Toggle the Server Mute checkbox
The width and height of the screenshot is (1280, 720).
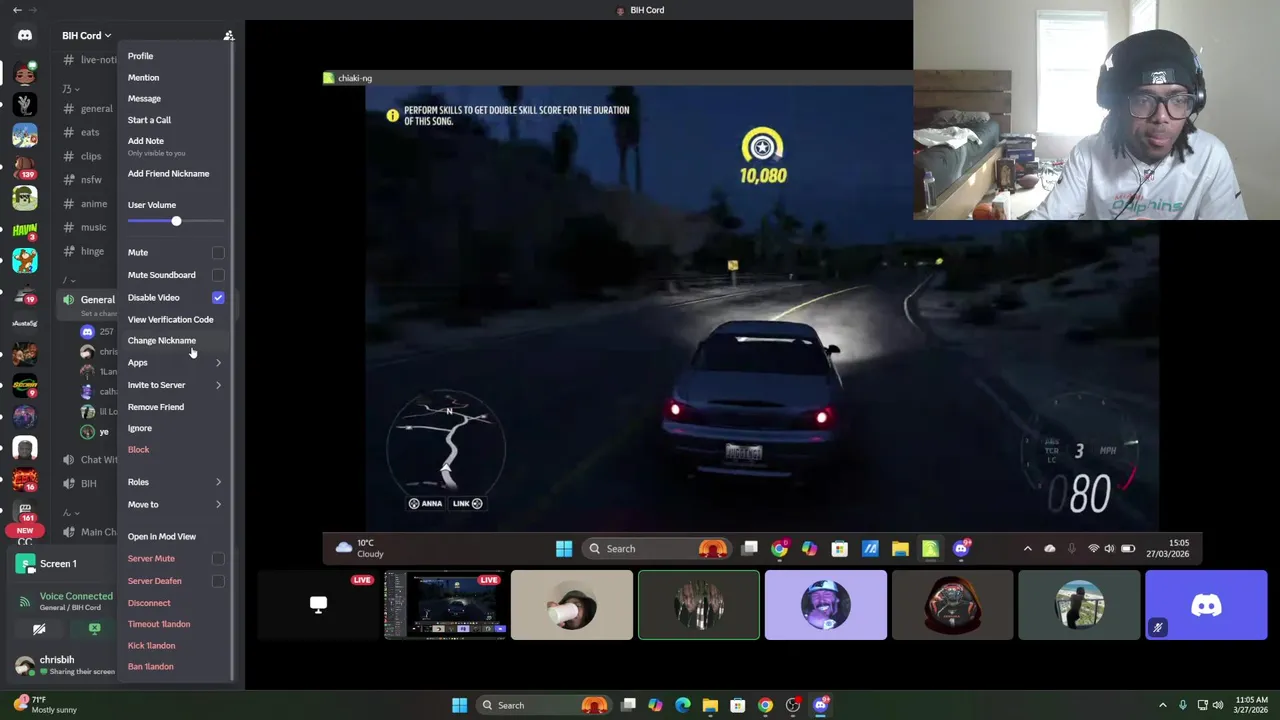[x=218, y=559]
